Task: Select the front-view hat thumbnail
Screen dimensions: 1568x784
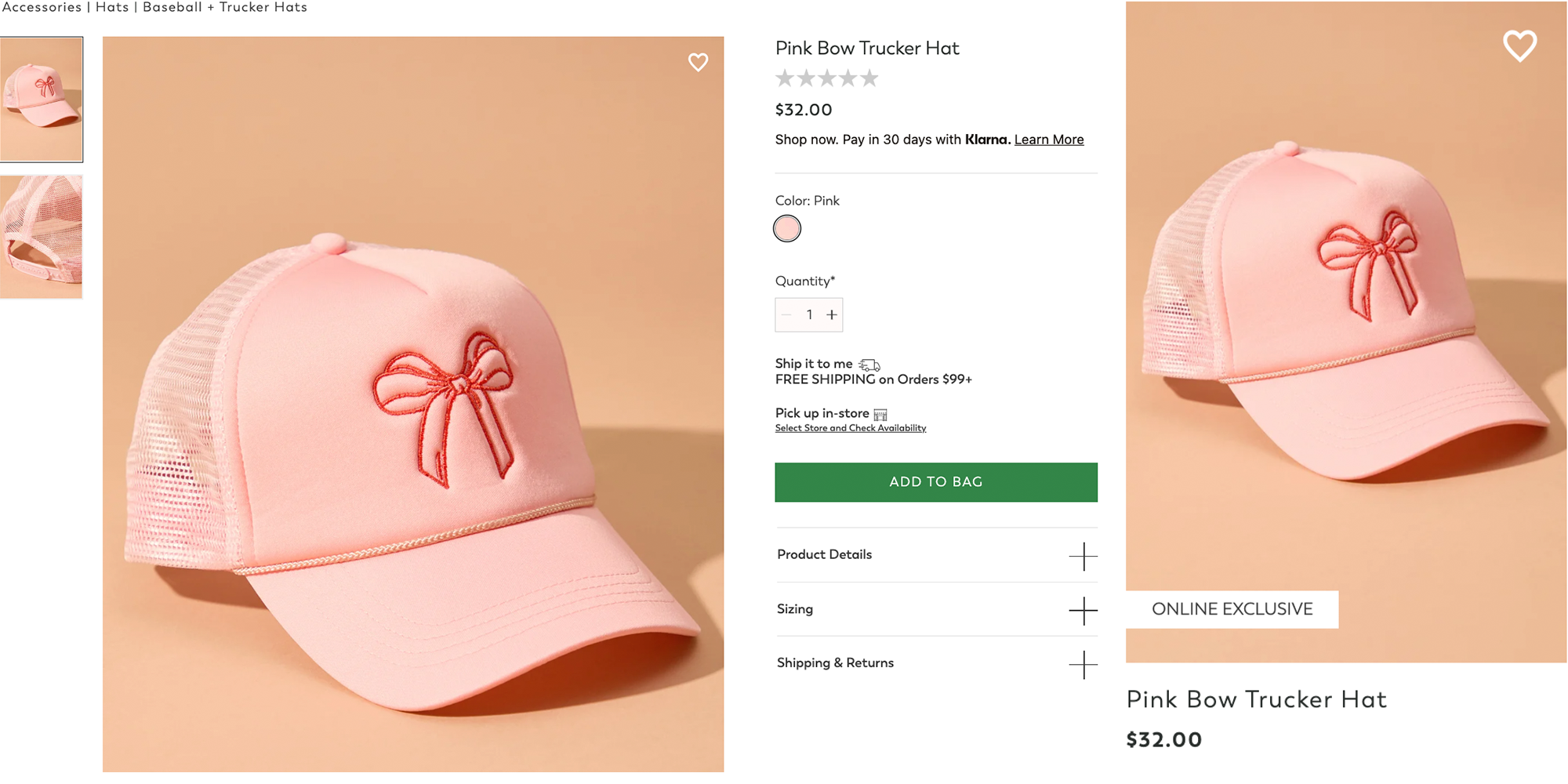Action: [42, 100]
